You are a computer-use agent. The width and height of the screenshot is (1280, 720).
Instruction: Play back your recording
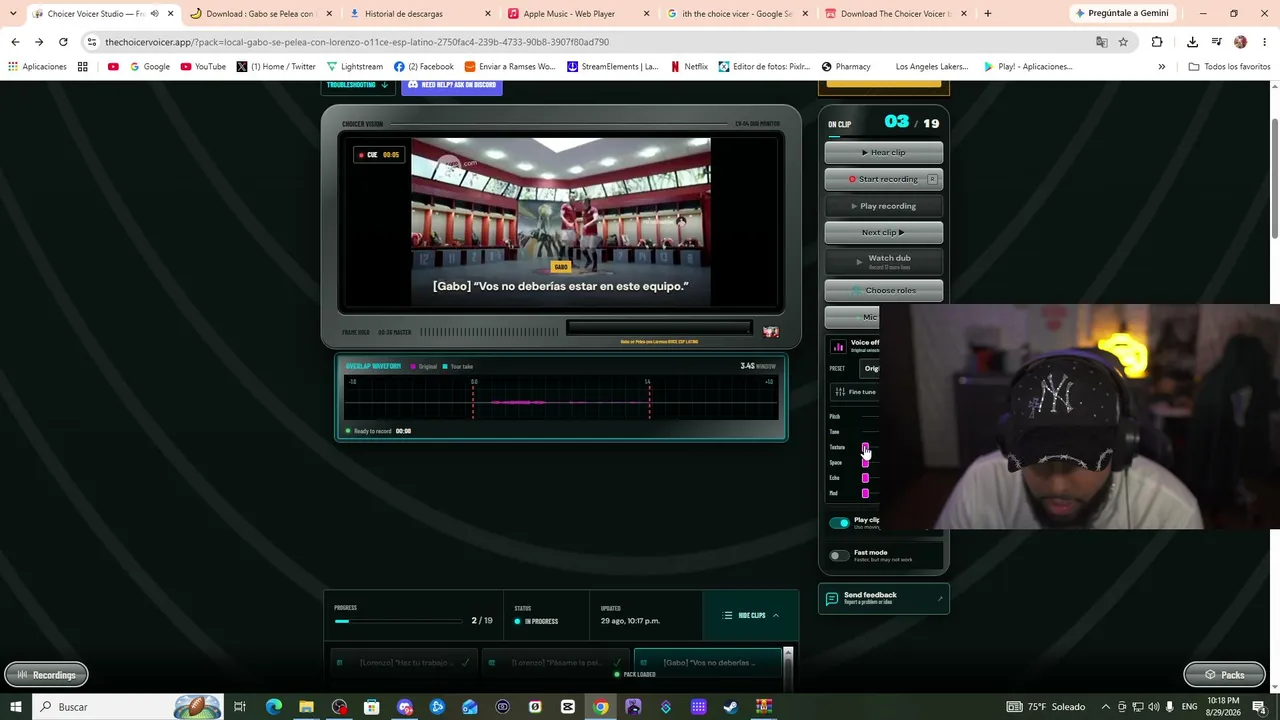tap(884, 206)
